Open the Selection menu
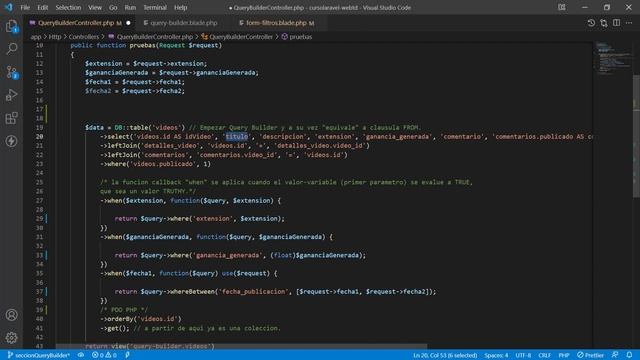The width and height of the screenshot is (640, 360). pyautogui.click(x=68, y=7)
